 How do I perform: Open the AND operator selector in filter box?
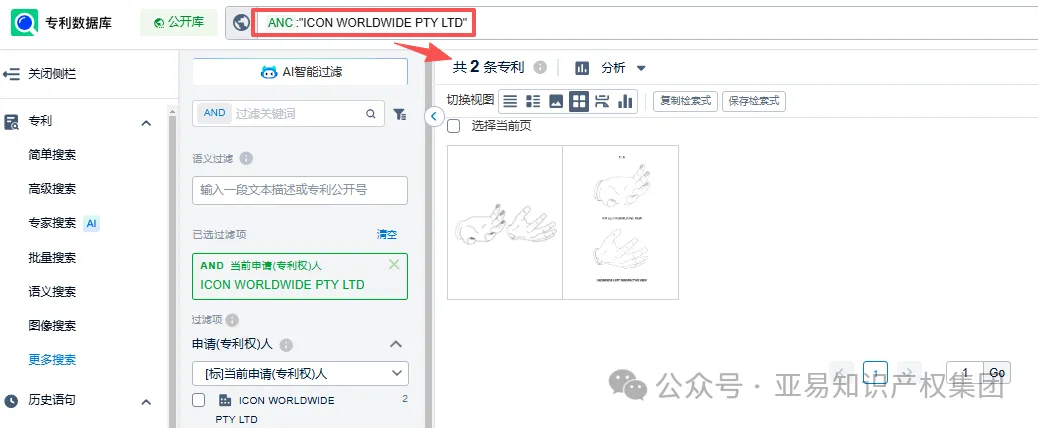[214, 113]
